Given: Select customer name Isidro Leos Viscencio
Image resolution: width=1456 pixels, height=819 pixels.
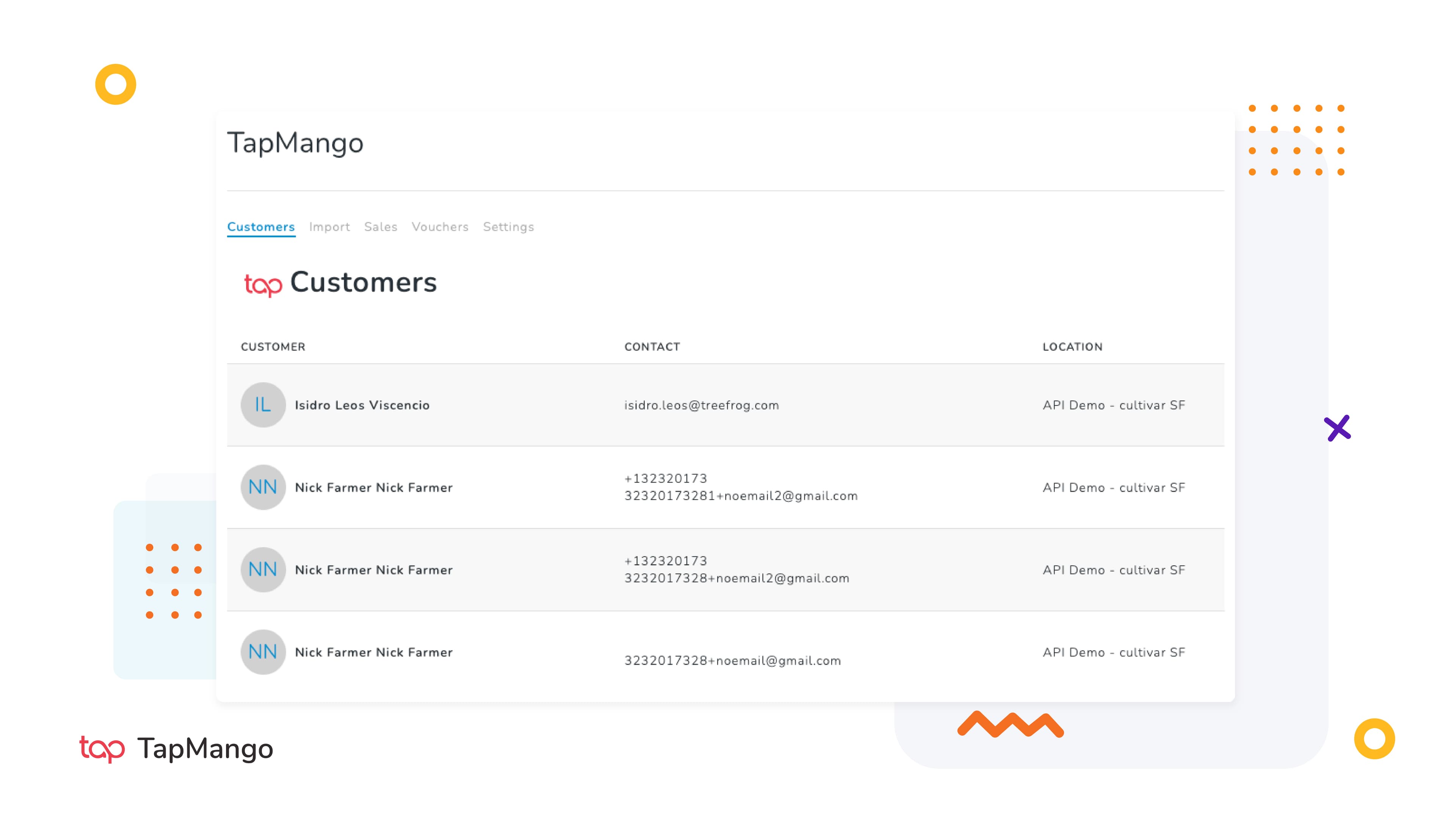Looking at the screenshot, I should (362, 405).
